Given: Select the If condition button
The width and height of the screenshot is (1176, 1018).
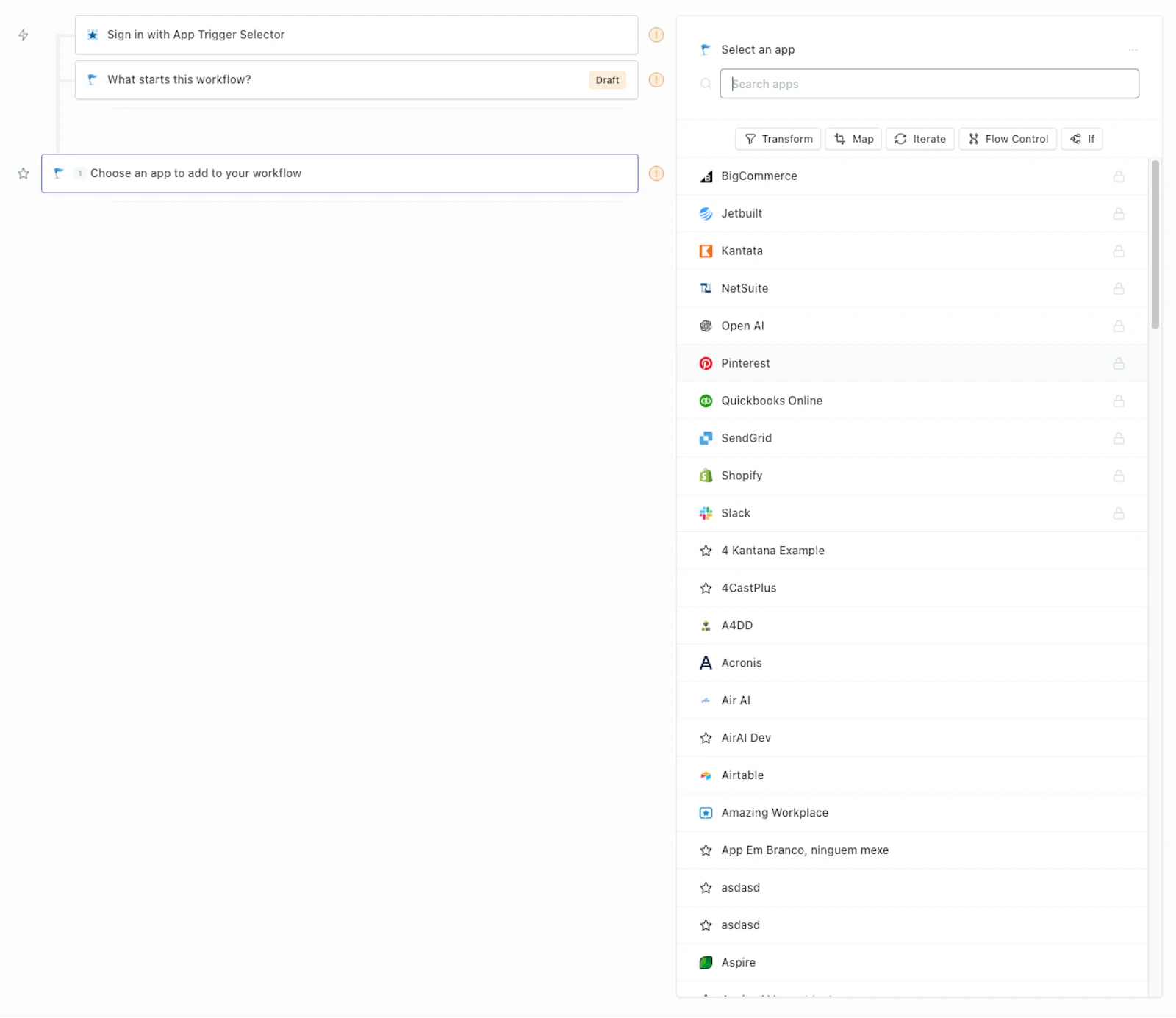Looking at the screenshot, I should 1082,139.
